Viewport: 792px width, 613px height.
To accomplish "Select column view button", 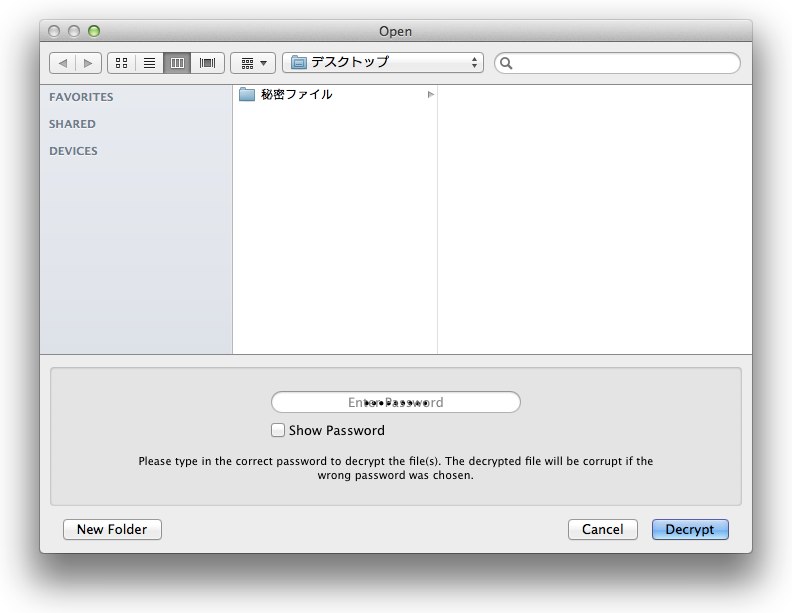I will tap(177, 63).
